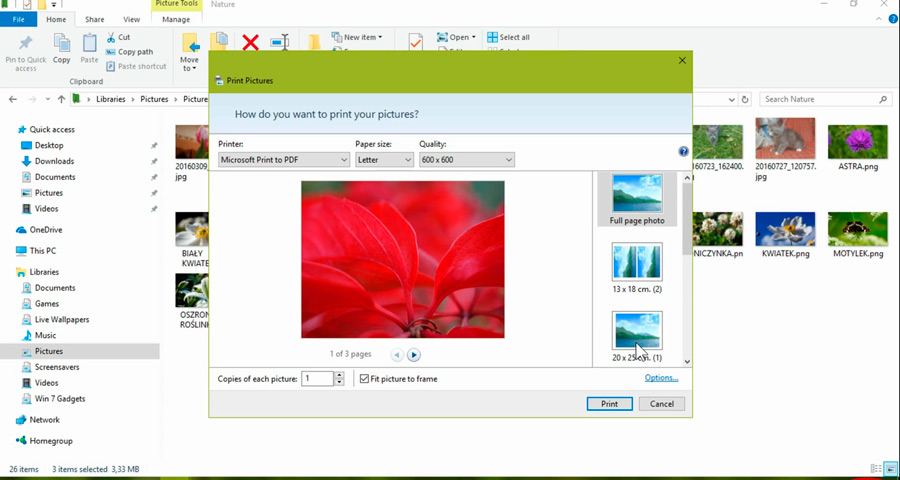900x480 pixels.
Task: Click Paste shortcut in the ribbon
Action: point(137,66)
